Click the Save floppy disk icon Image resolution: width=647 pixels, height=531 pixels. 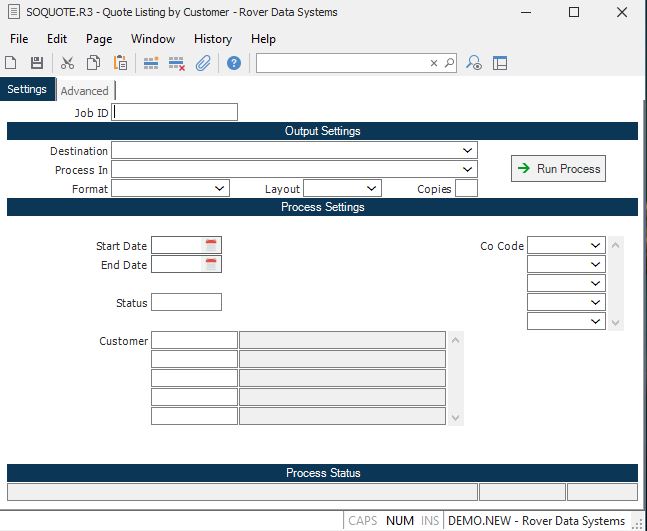37,63
